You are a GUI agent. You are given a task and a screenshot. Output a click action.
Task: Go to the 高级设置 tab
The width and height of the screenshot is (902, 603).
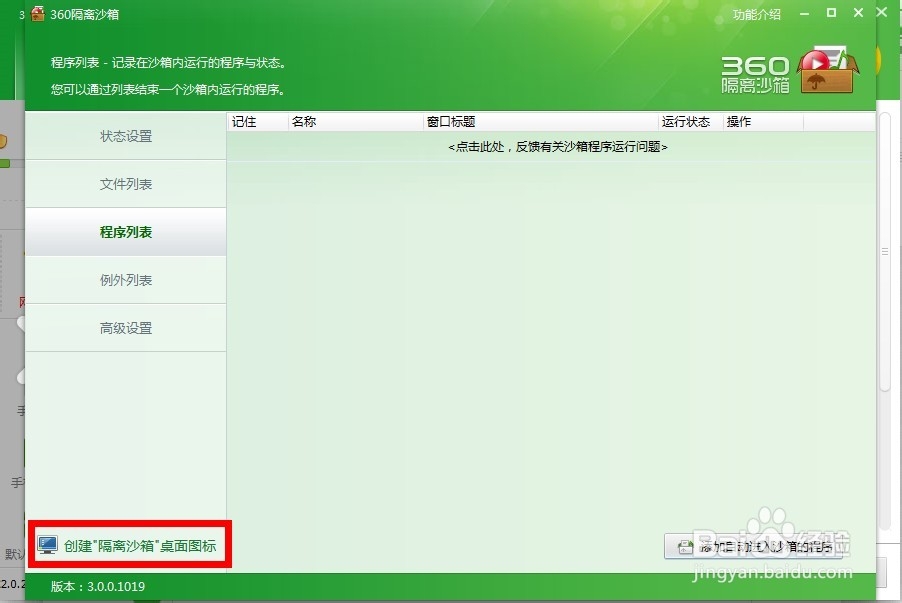tap(125, 328)
